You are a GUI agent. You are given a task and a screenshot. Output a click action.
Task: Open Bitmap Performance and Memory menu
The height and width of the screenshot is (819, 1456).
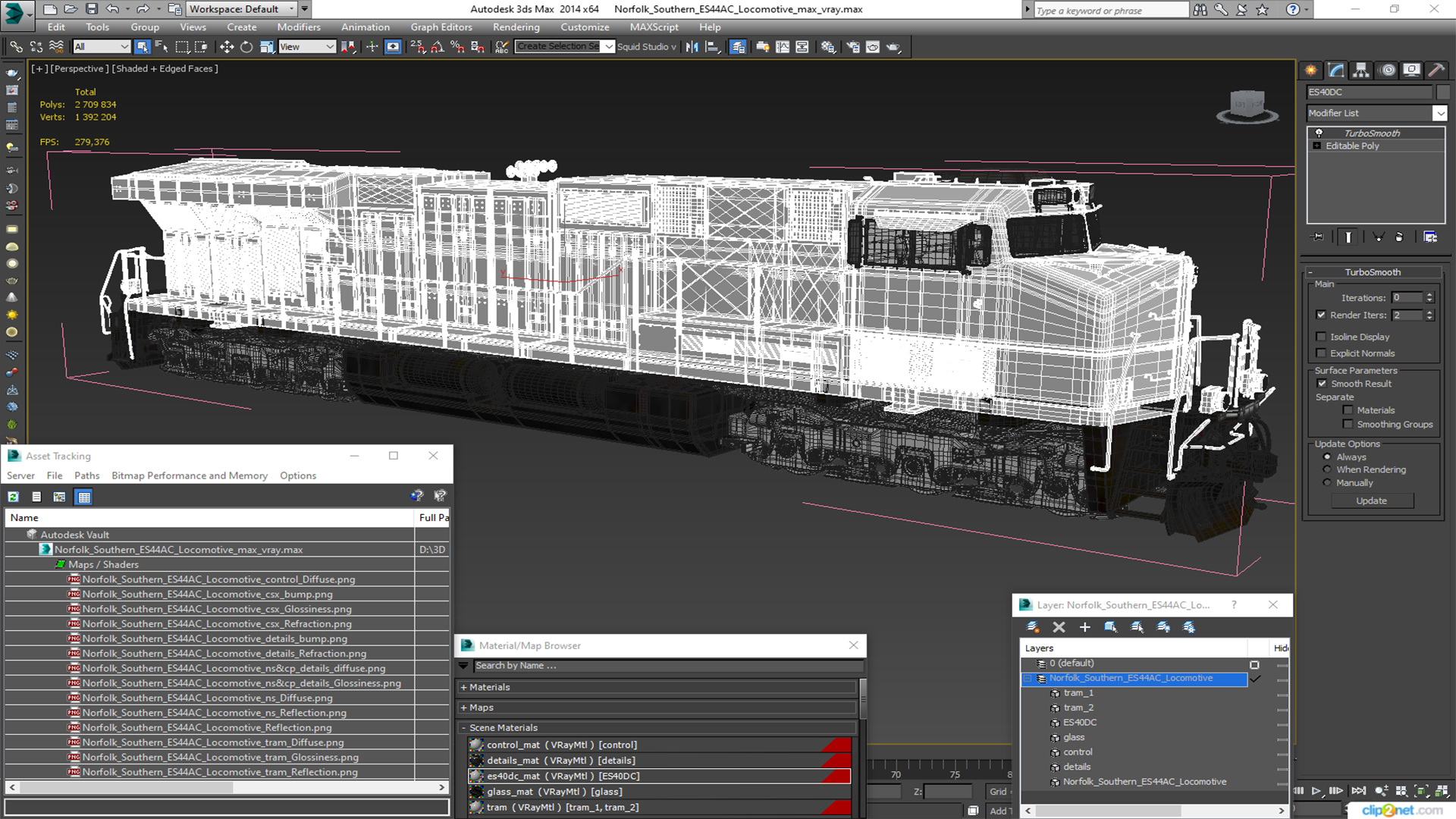pyautogui.click(x=190, y=475)
